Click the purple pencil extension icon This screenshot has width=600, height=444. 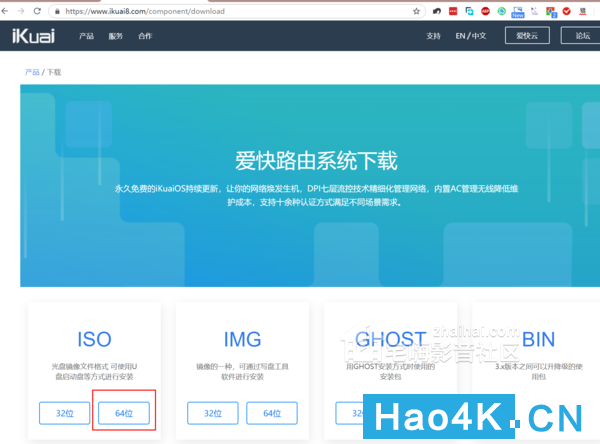point(534,11)
